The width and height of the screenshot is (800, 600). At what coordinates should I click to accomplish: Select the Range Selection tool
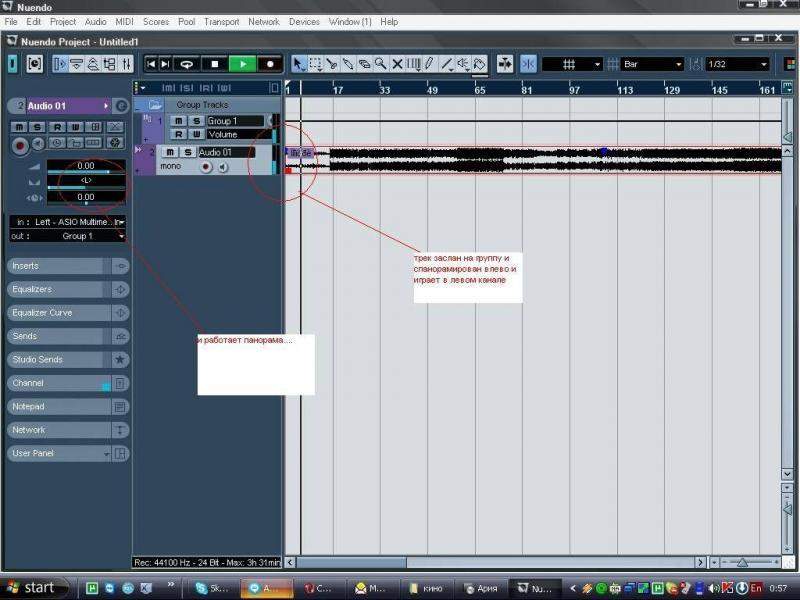pyautogui.click(x=316, y=64)
